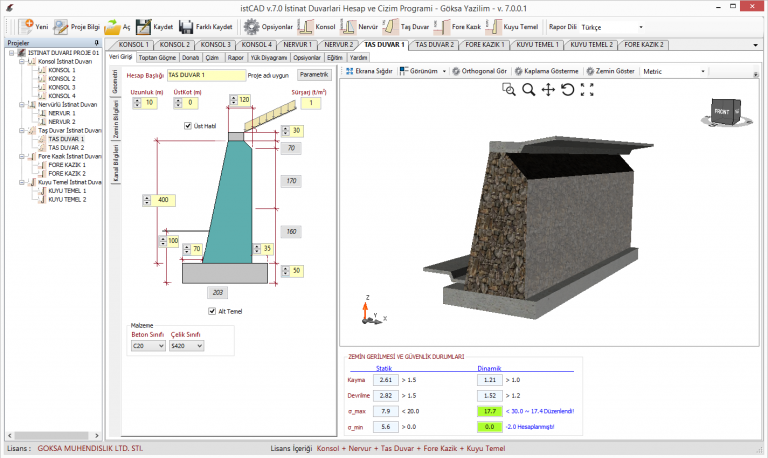
Task: Select magnifier zoom tool in 3D view
Action: [528, 89]
